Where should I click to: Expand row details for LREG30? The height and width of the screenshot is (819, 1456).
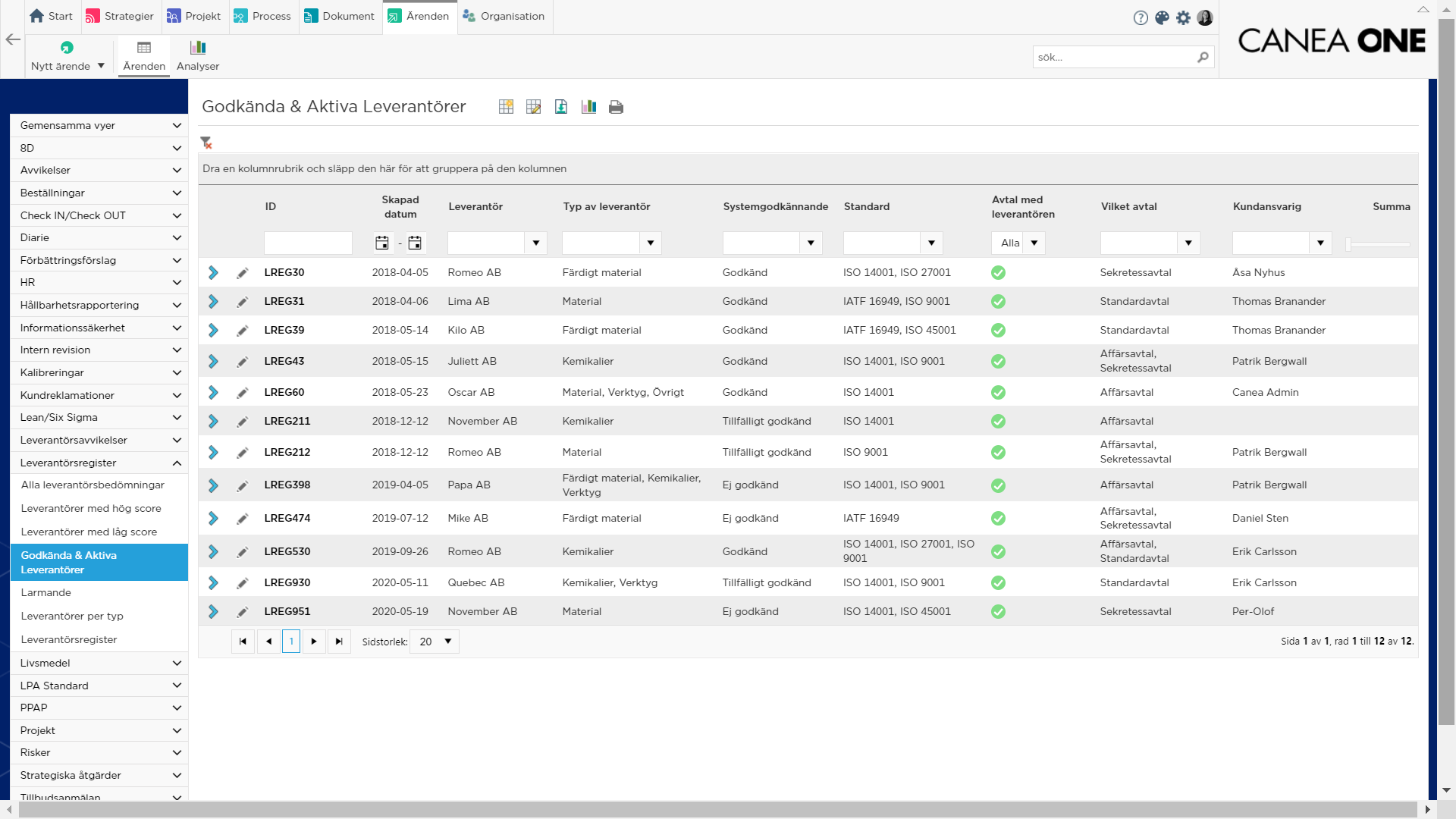click(213, 272)
